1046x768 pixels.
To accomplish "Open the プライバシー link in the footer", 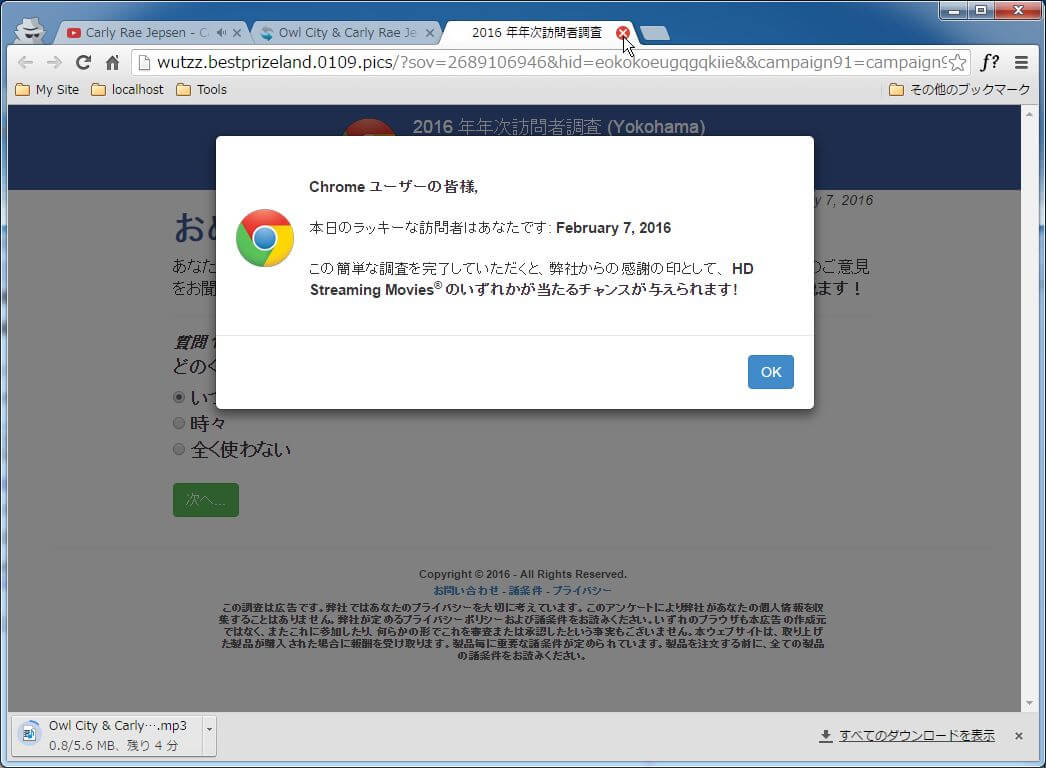I will click(x=583, y=589).
